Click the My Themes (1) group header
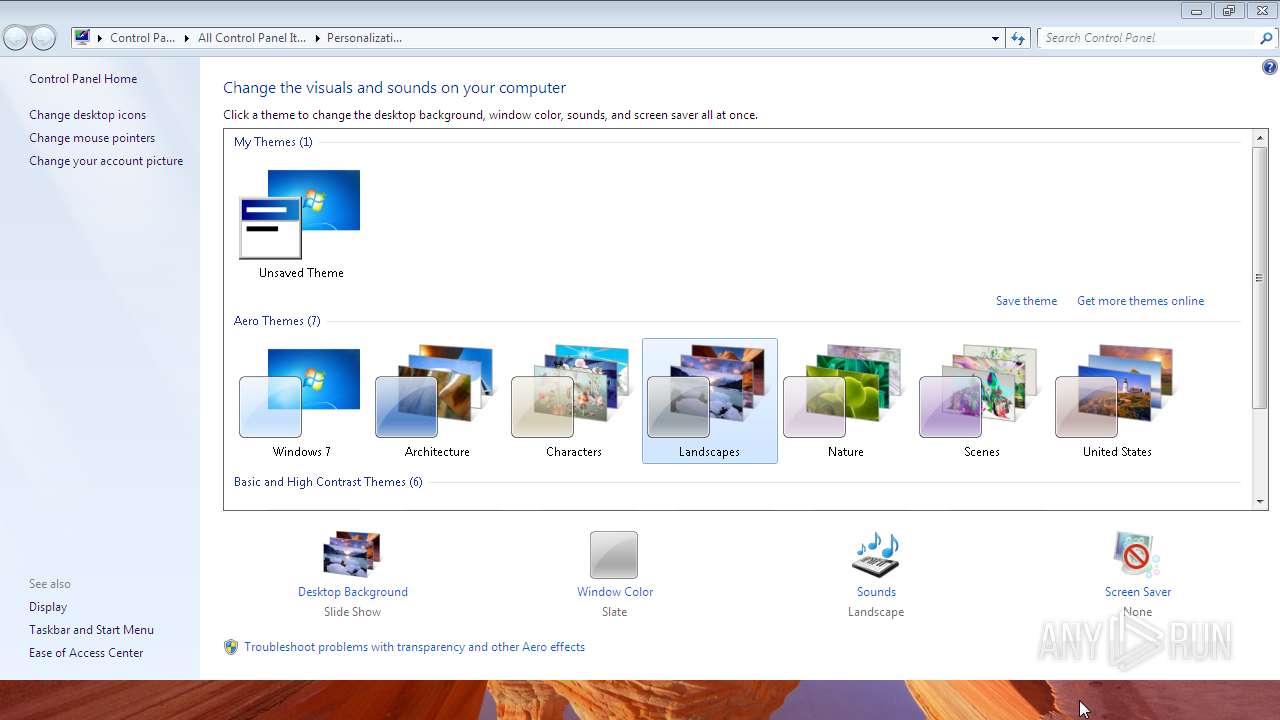 pyautogui.click(x=273, y=142)
